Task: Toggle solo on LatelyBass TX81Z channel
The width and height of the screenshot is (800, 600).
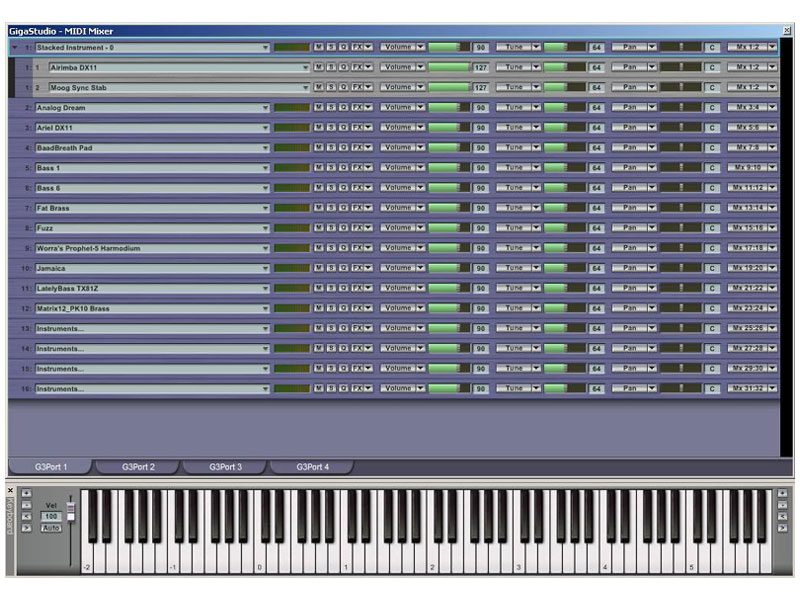Action: coord(331,288)
